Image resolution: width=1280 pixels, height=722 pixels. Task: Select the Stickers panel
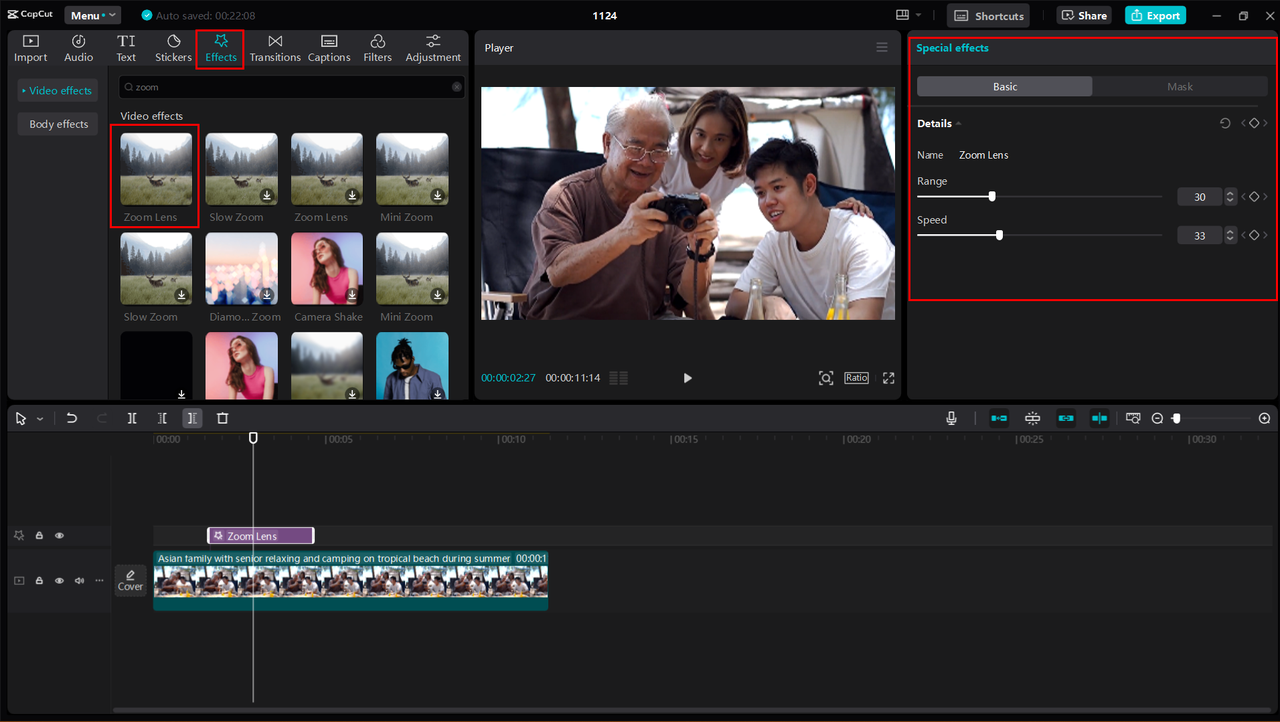coord(173,47)
